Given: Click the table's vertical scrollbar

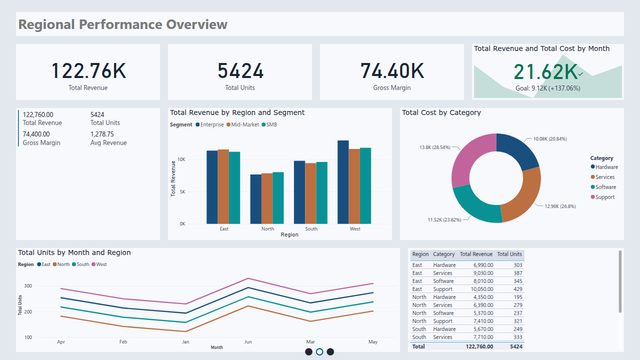Looking at the screenshot, I should (x=620, y=282).
